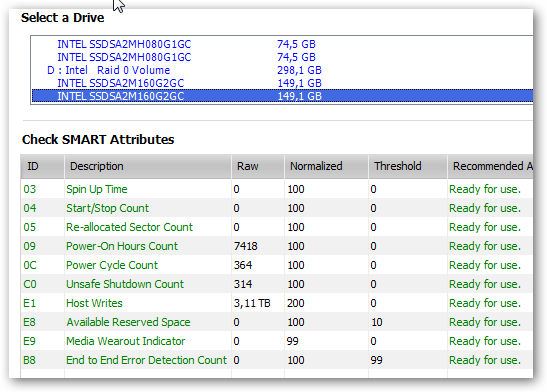This screenshot has height=392, width=547.
Task: Click attribute ID 05
Action: tap(30, 227)
